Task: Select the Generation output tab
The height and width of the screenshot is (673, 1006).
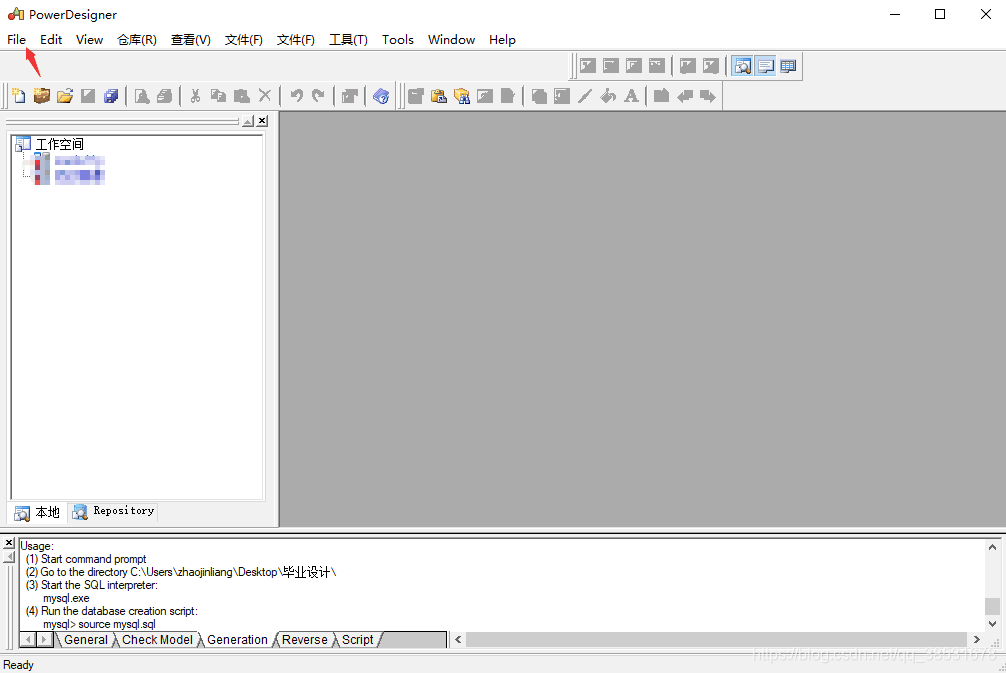Action: [237, 640]
